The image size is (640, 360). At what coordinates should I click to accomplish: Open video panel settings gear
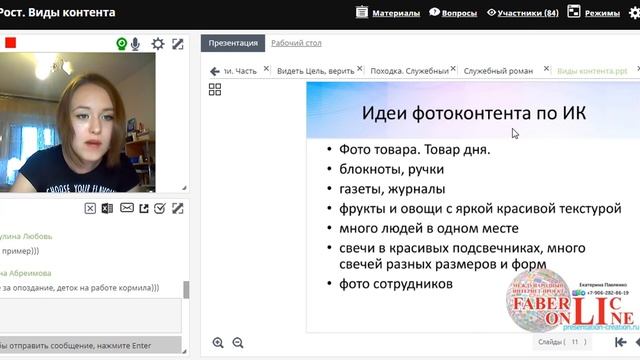(x=158, y=44)
